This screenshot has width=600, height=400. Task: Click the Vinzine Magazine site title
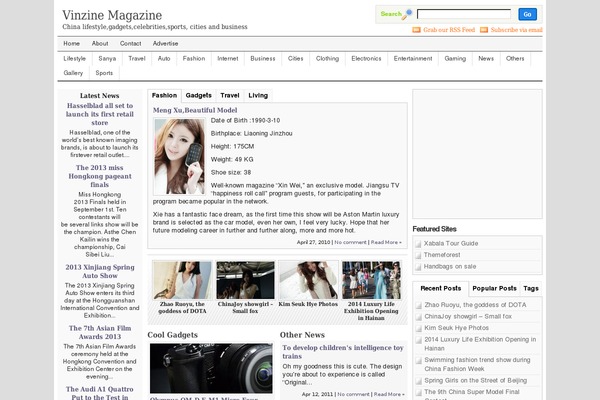(x=112, y=15)
